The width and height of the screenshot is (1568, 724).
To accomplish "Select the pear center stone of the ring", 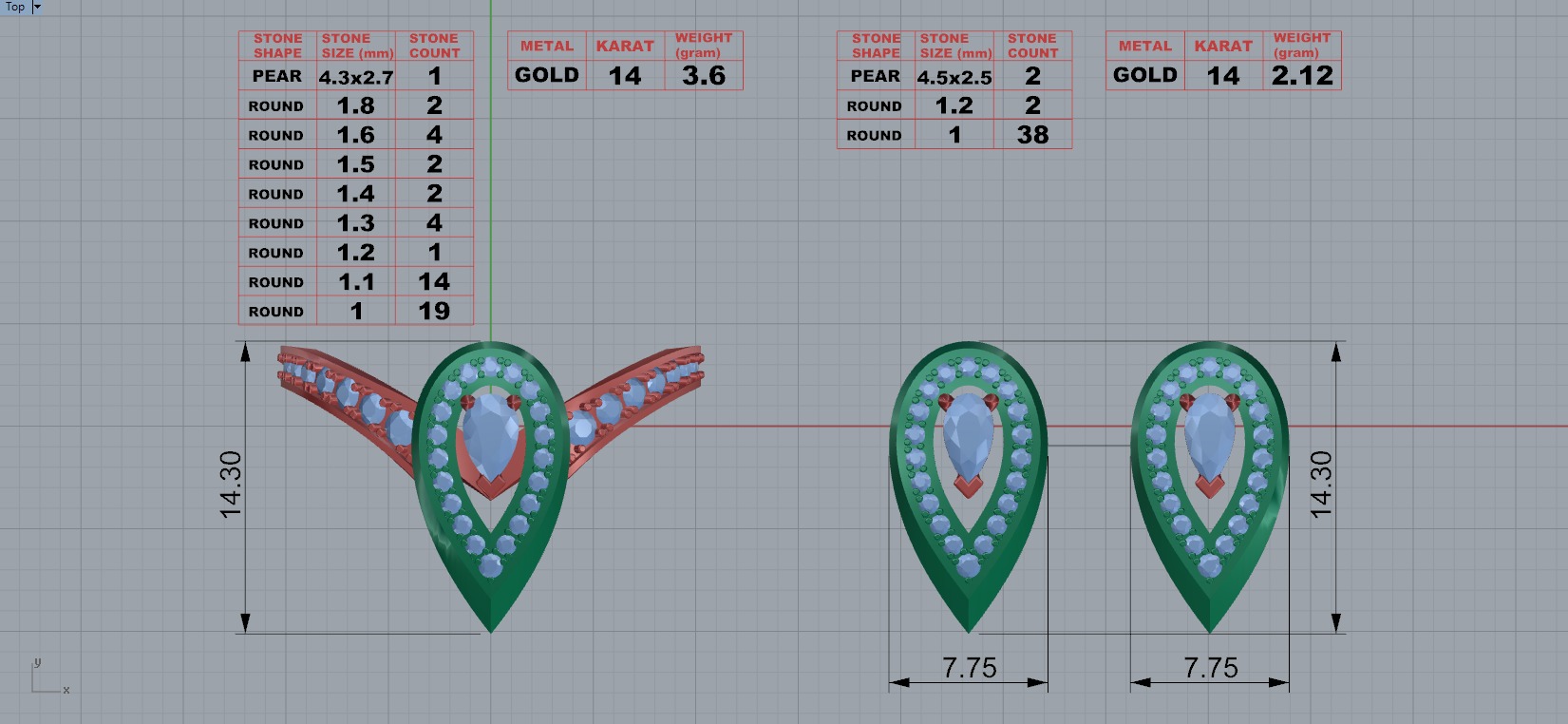I will [490, 437].
